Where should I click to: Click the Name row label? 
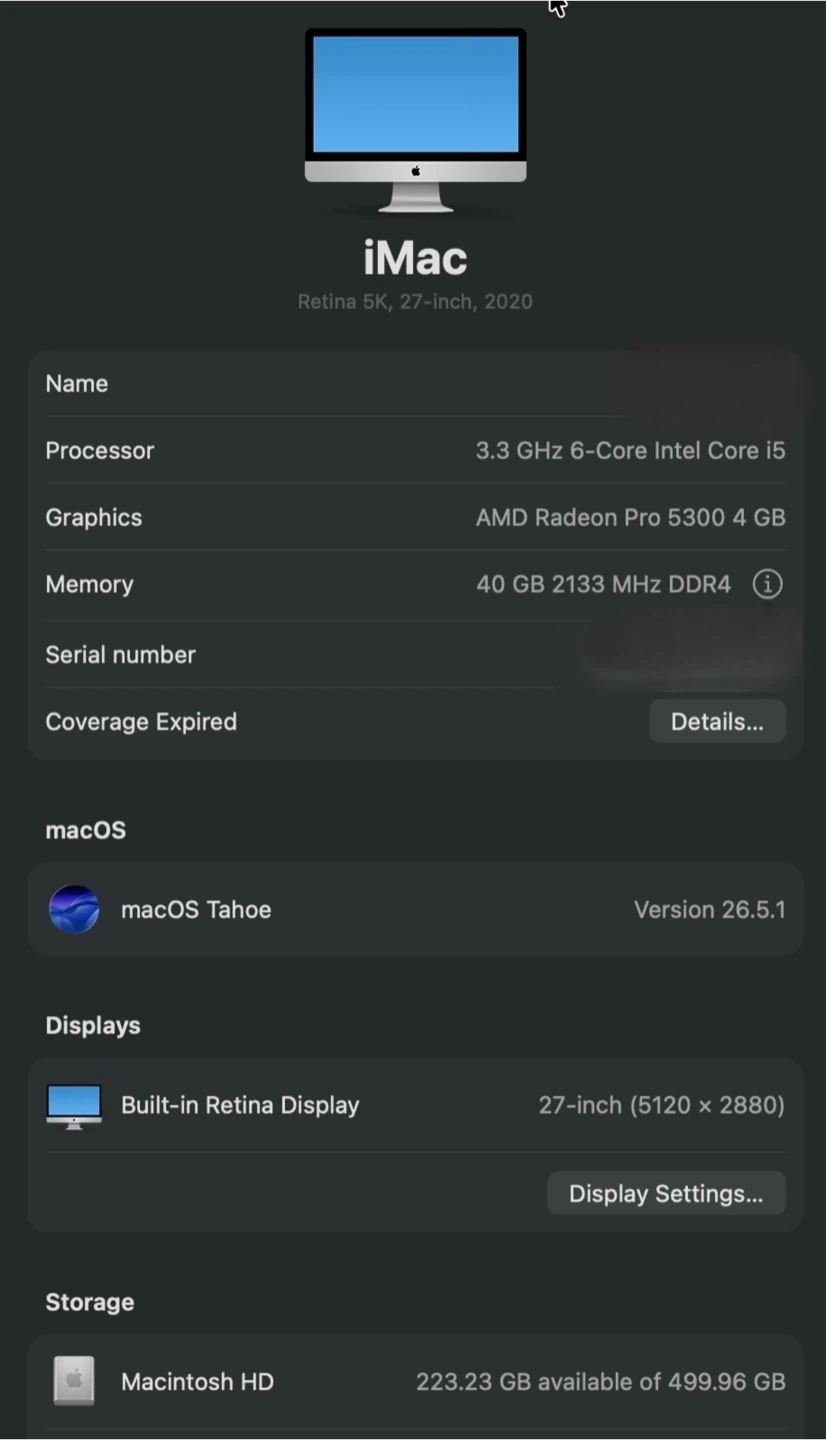77,383
